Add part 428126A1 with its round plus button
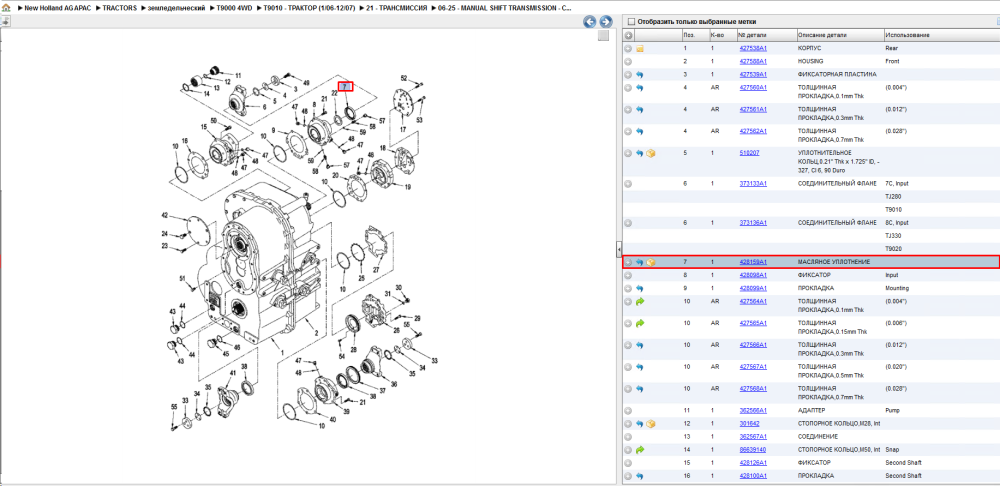 point(628,462)
